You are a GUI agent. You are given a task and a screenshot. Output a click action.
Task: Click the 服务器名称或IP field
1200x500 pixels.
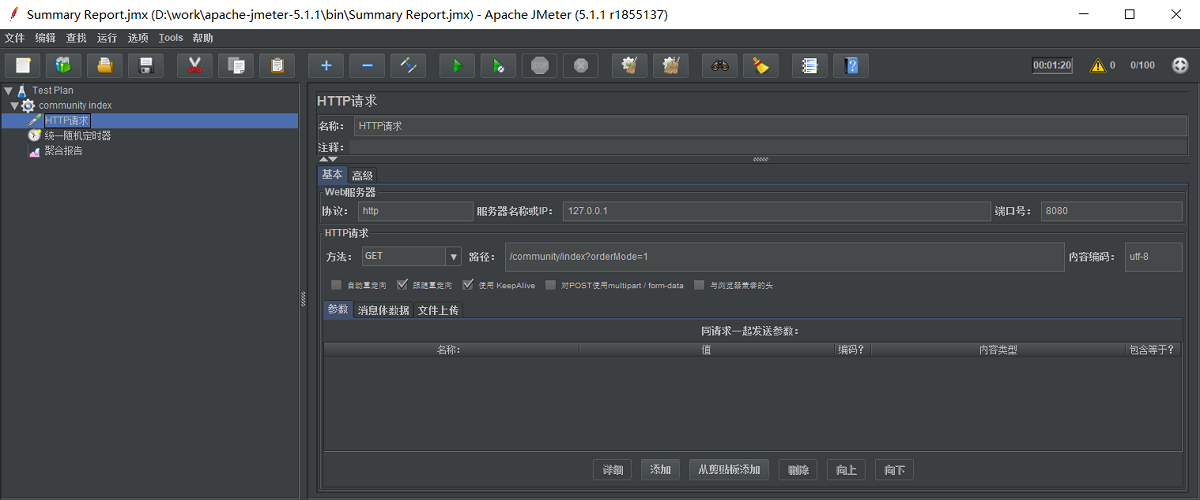(775, 211)
